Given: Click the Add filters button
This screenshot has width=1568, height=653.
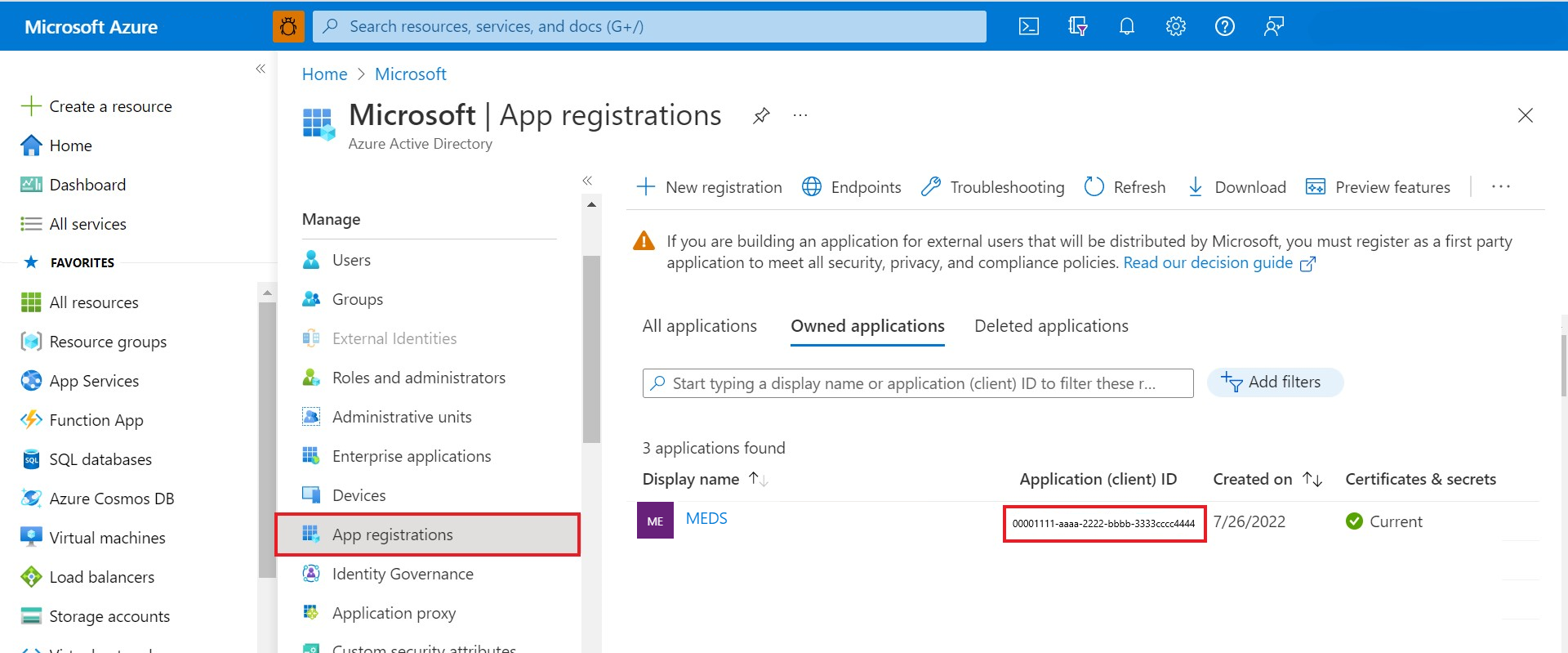Looking at the screenshot, I should click(1274, 382).
